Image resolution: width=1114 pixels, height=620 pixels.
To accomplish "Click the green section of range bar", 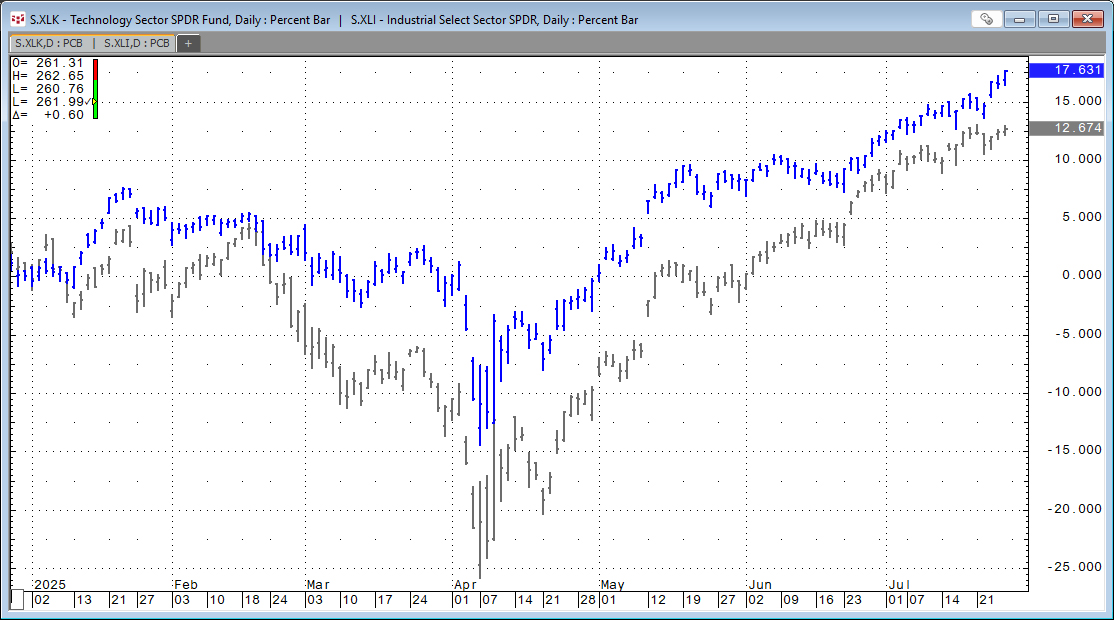I will tap(96, 108).
